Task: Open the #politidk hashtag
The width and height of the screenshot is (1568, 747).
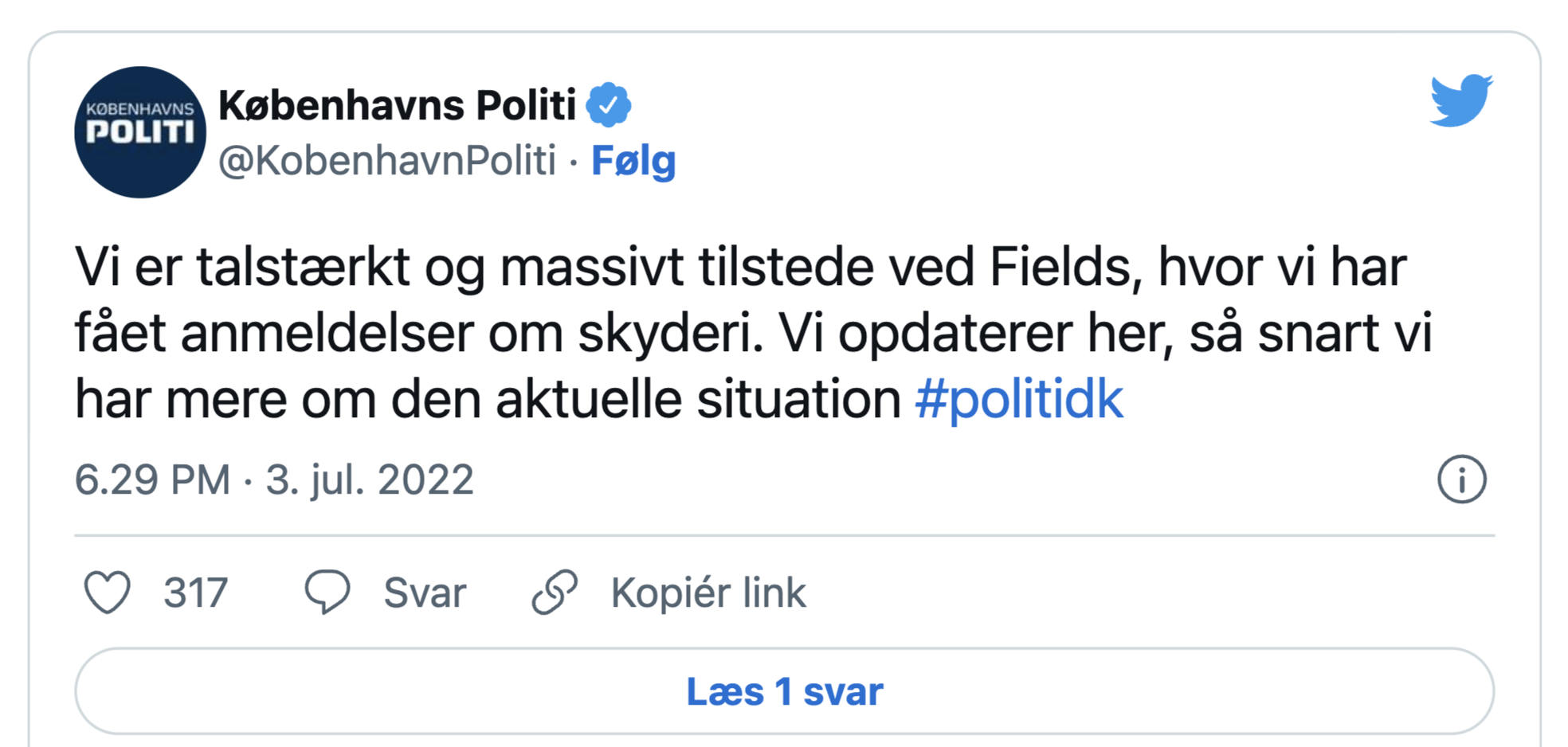Action: click(1019, 399)
